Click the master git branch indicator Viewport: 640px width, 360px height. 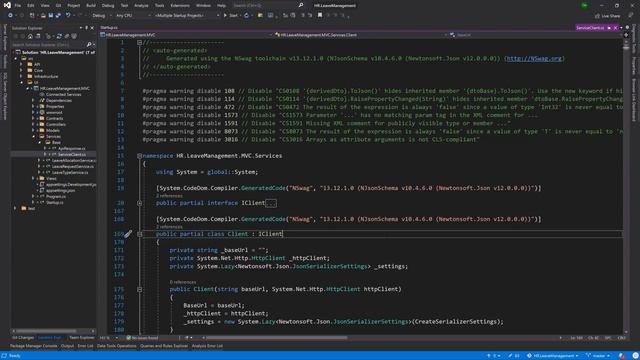coord(598,356)
